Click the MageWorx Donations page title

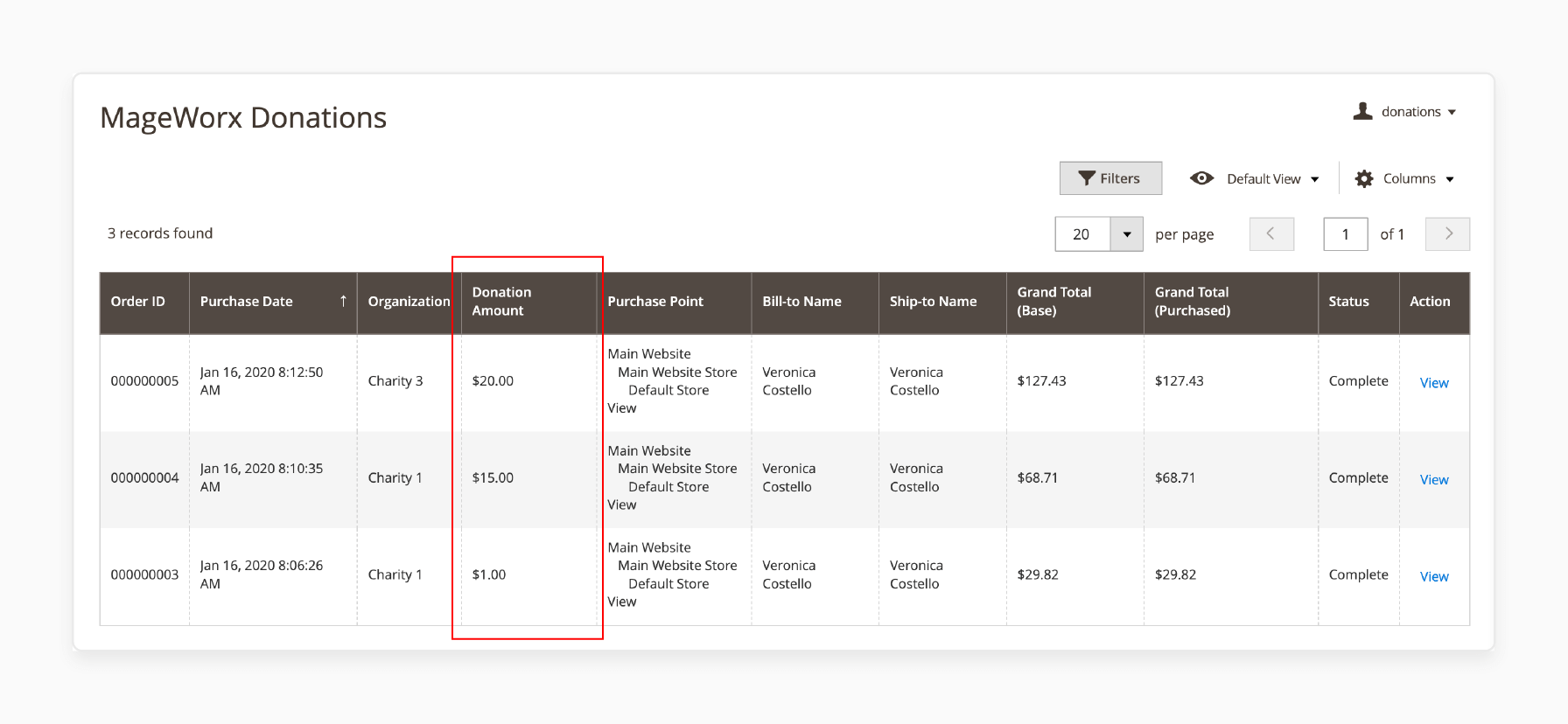tap(243, 118)
